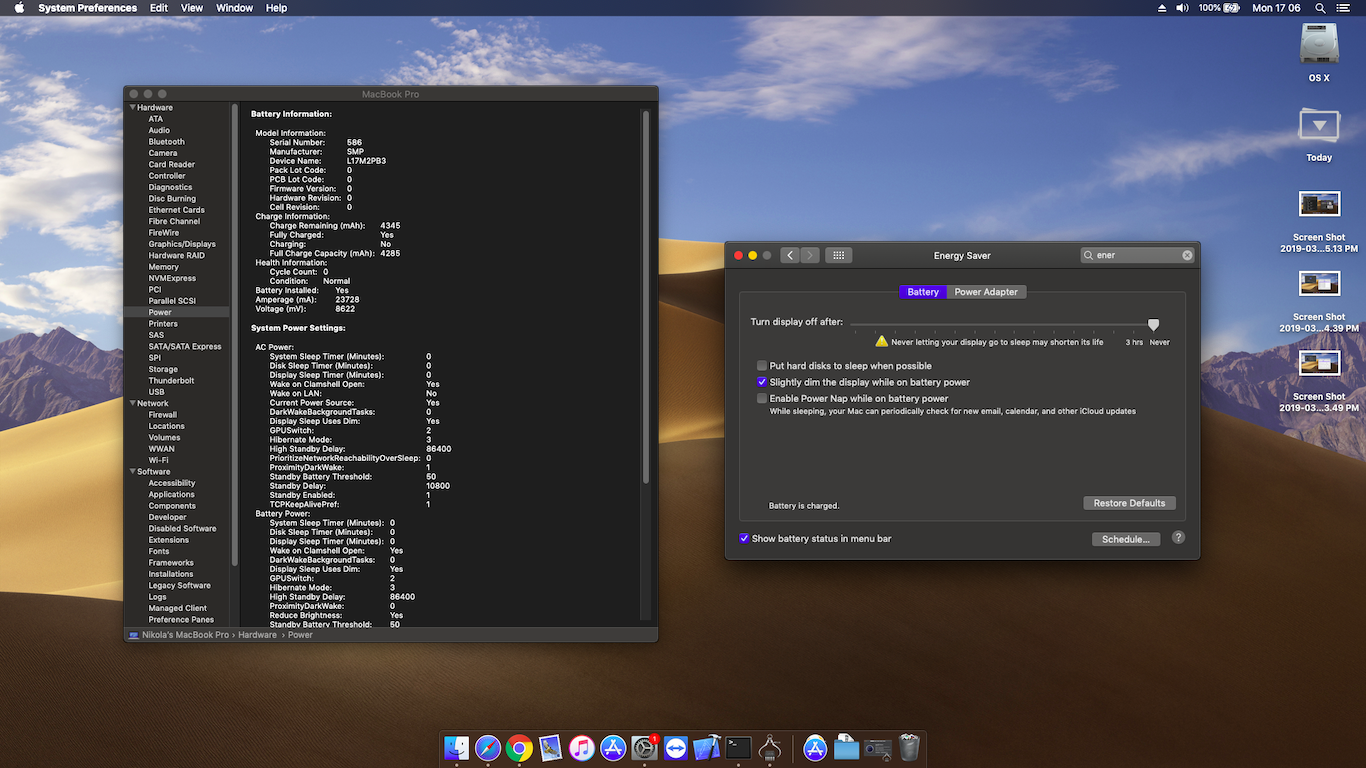Open the Schedule... dialog

click(x=1126, y=539)
